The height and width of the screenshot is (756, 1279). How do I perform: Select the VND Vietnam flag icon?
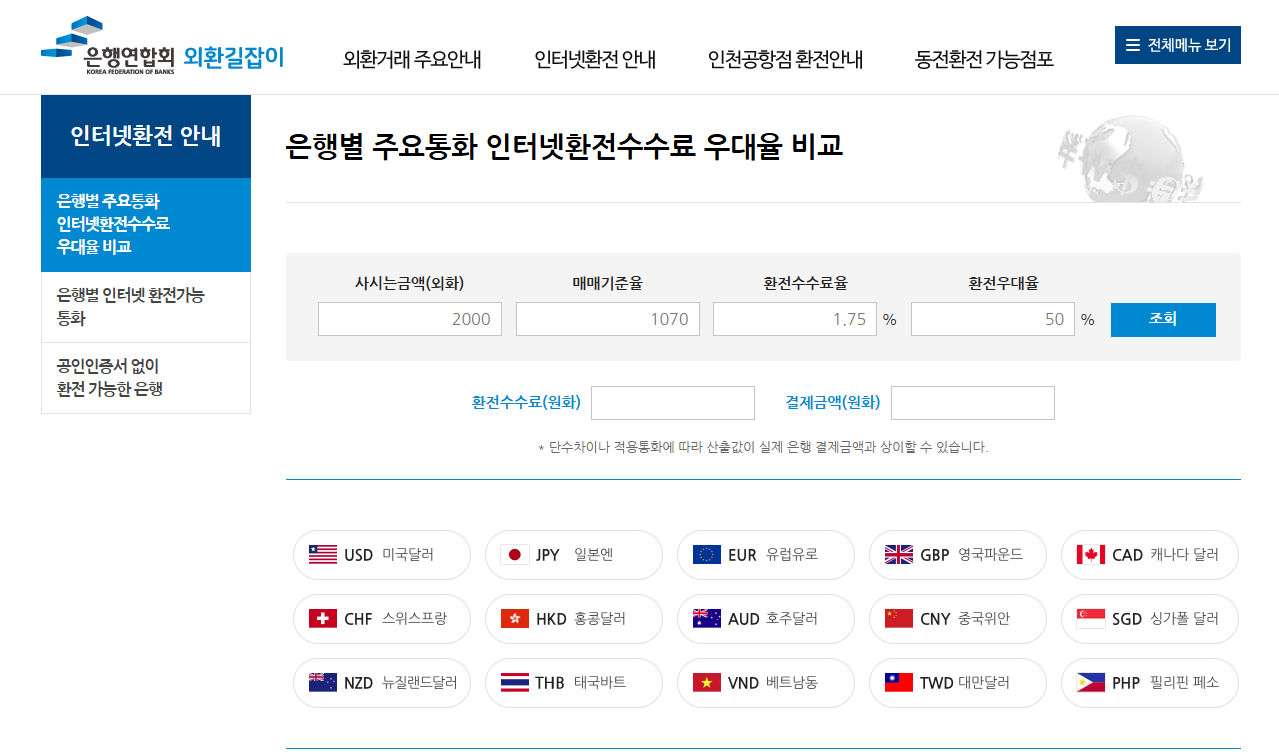[707, 683]
